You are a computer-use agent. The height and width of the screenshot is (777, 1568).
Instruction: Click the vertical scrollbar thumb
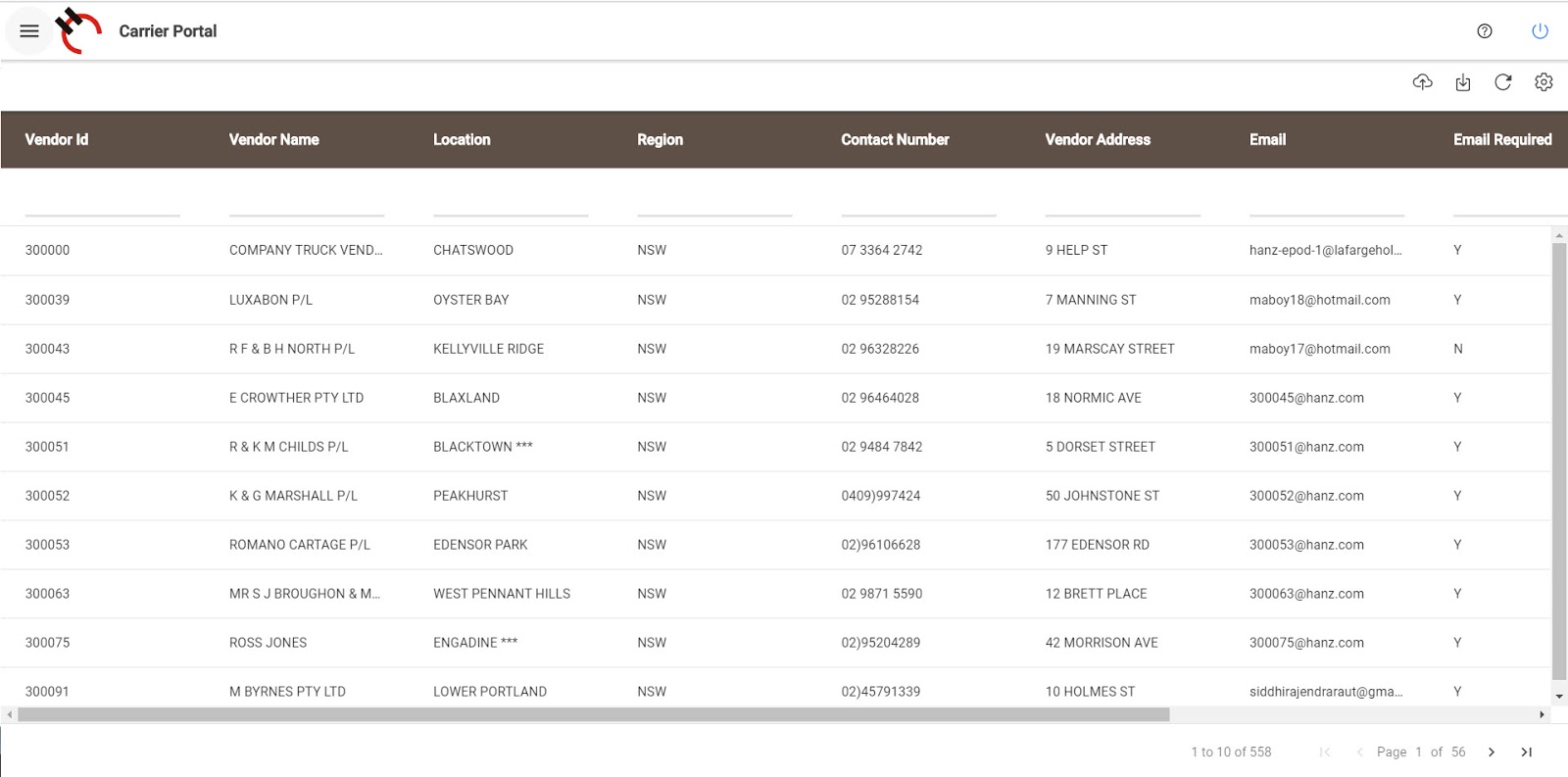(x=1559, y=461)
